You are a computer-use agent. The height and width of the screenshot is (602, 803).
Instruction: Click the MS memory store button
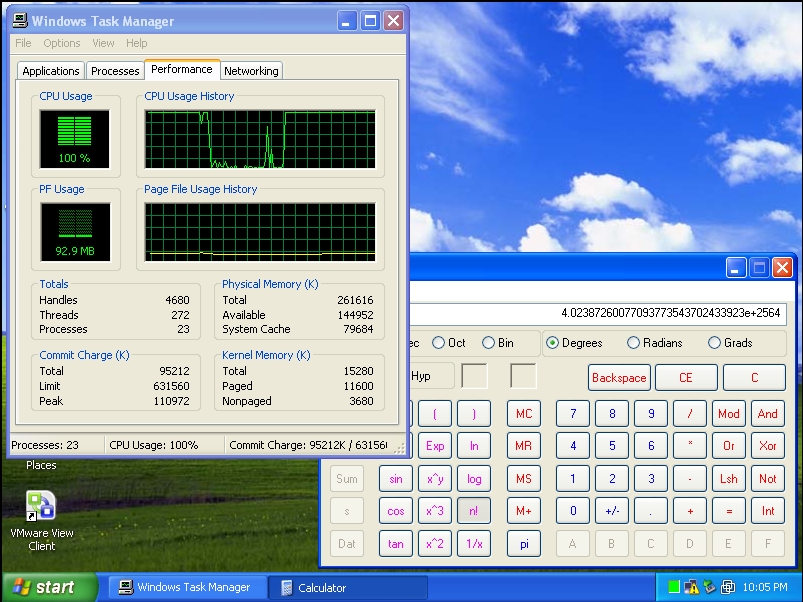point(524,479)
